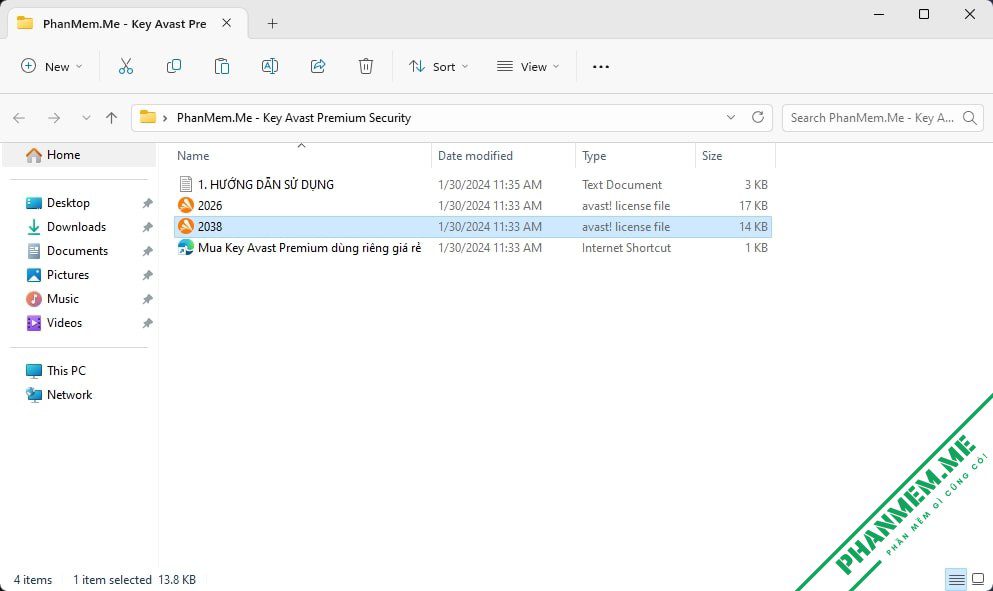Click the Edge shortcut icon of Mua Key file
The height and width of the screenshot is (591, 993).
tap(186, 247)
